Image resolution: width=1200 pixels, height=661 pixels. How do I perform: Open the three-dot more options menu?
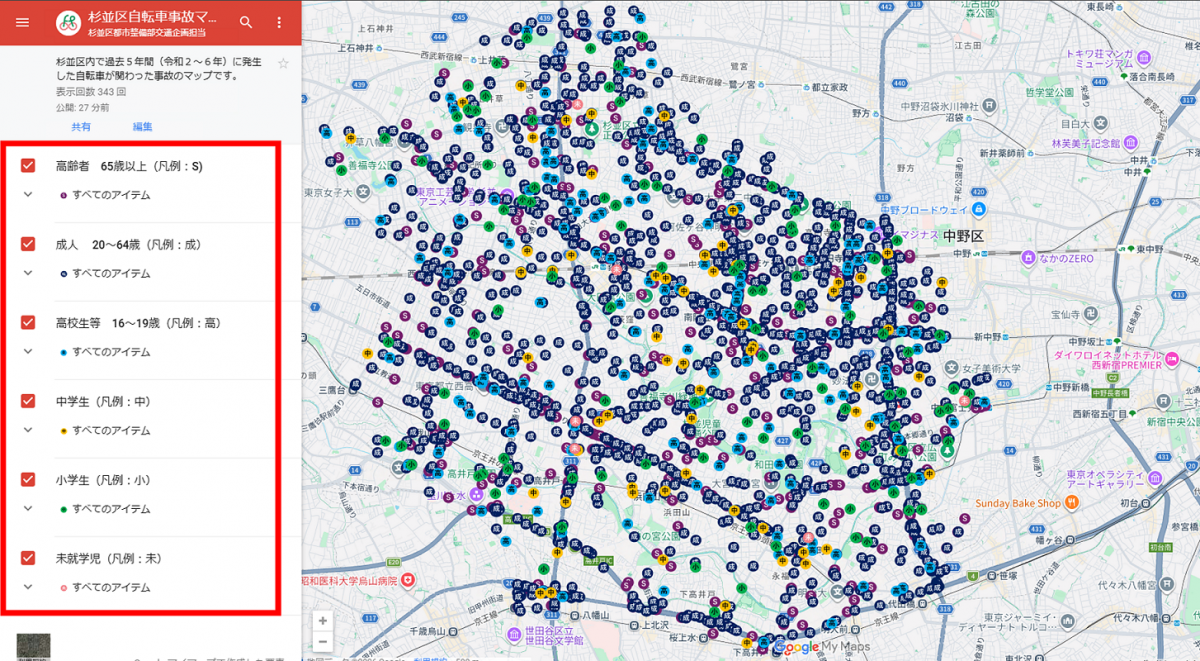(x=279, y=22)
